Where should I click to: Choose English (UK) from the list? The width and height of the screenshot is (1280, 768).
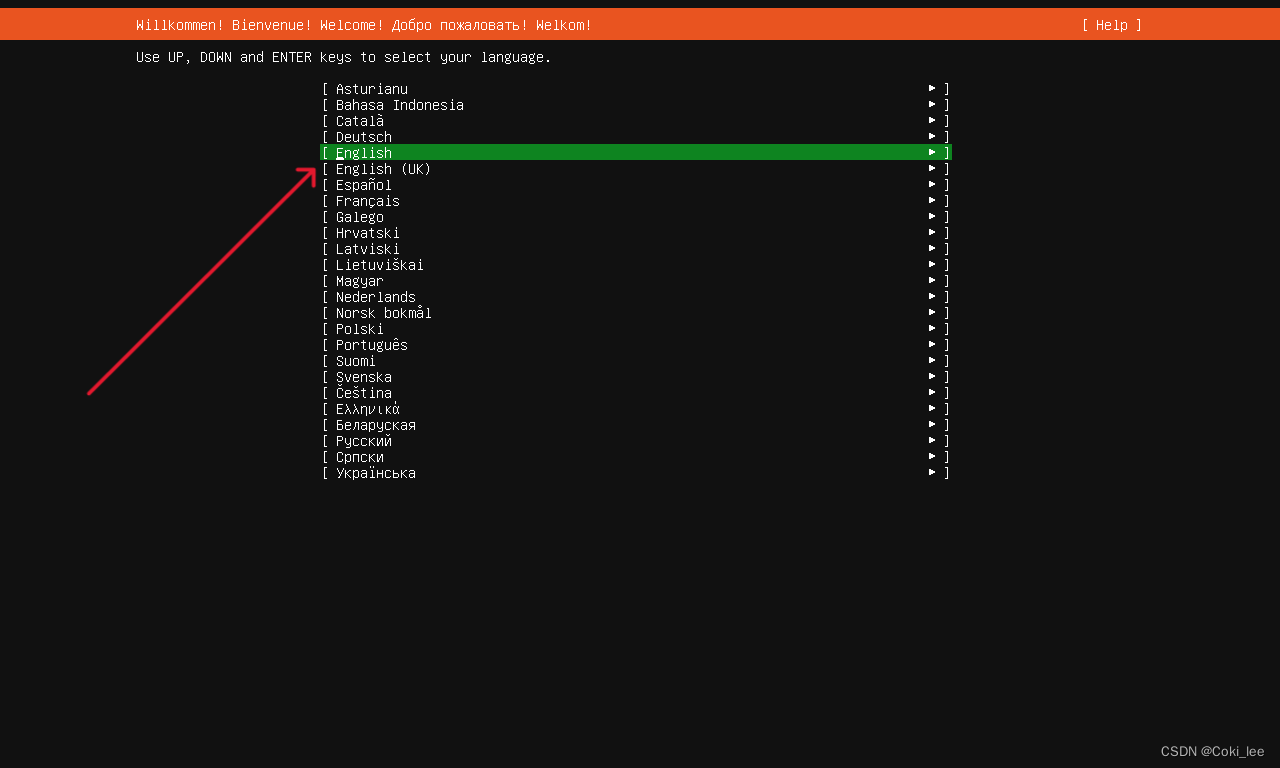tap(383, 168)
